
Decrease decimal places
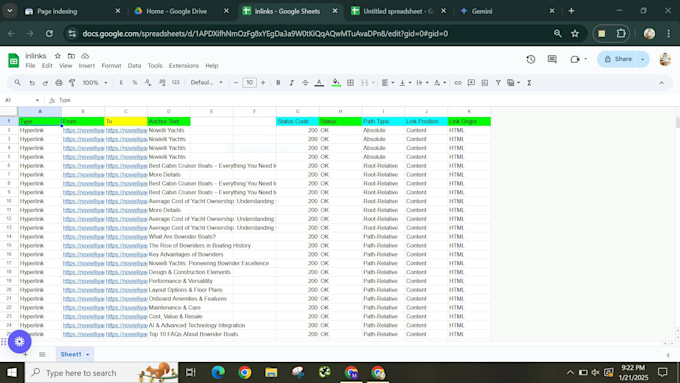(x=148, y=82)
